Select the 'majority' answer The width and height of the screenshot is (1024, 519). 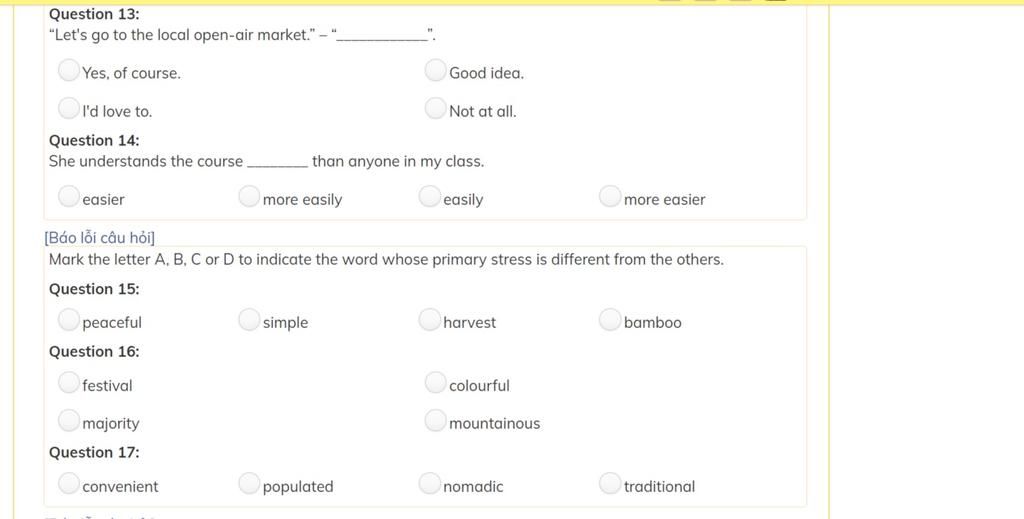(x=69, y=420)
